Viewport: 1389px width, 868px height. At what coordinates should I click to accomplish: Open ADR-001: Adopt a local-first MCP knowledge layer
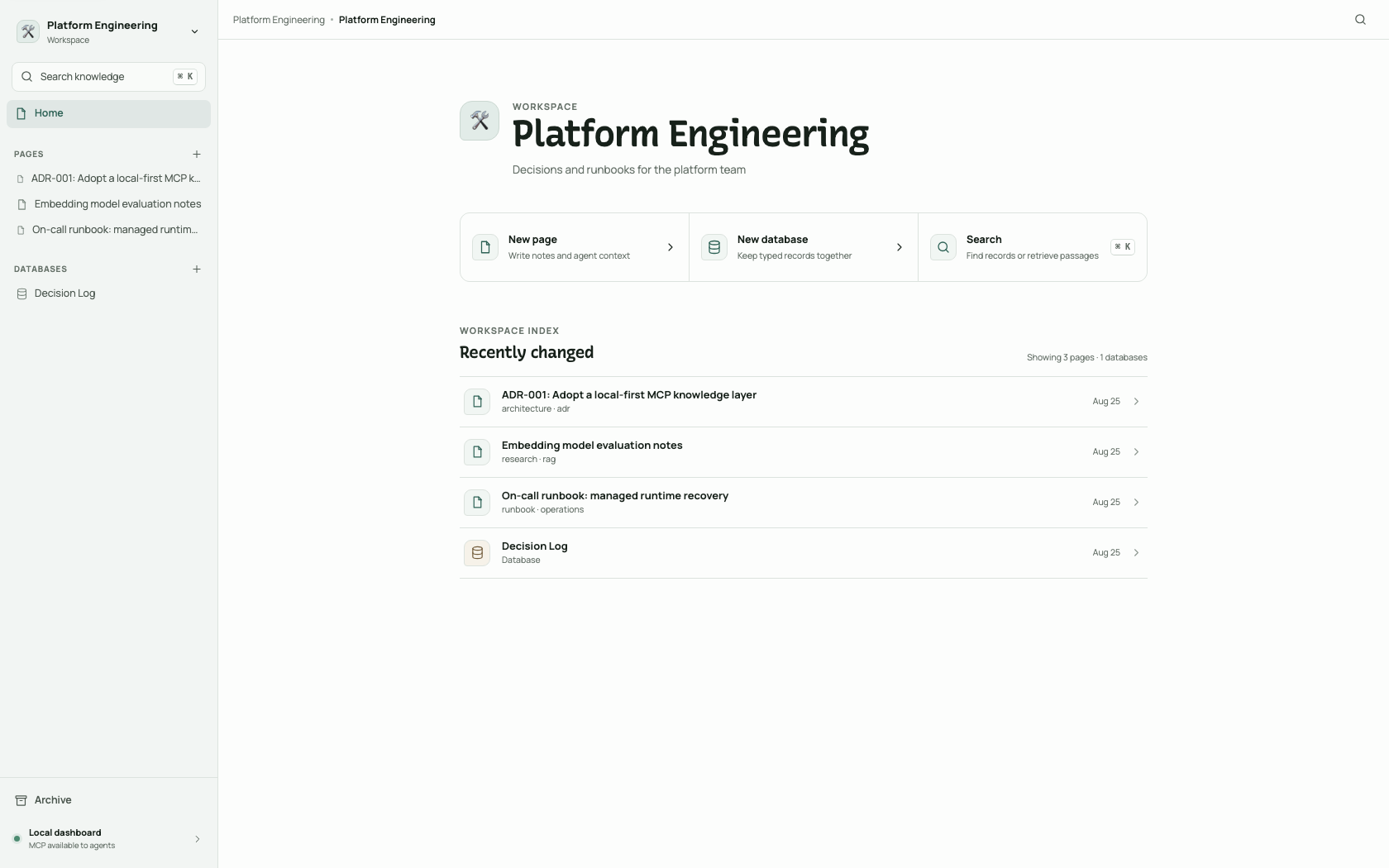[629, 395]
